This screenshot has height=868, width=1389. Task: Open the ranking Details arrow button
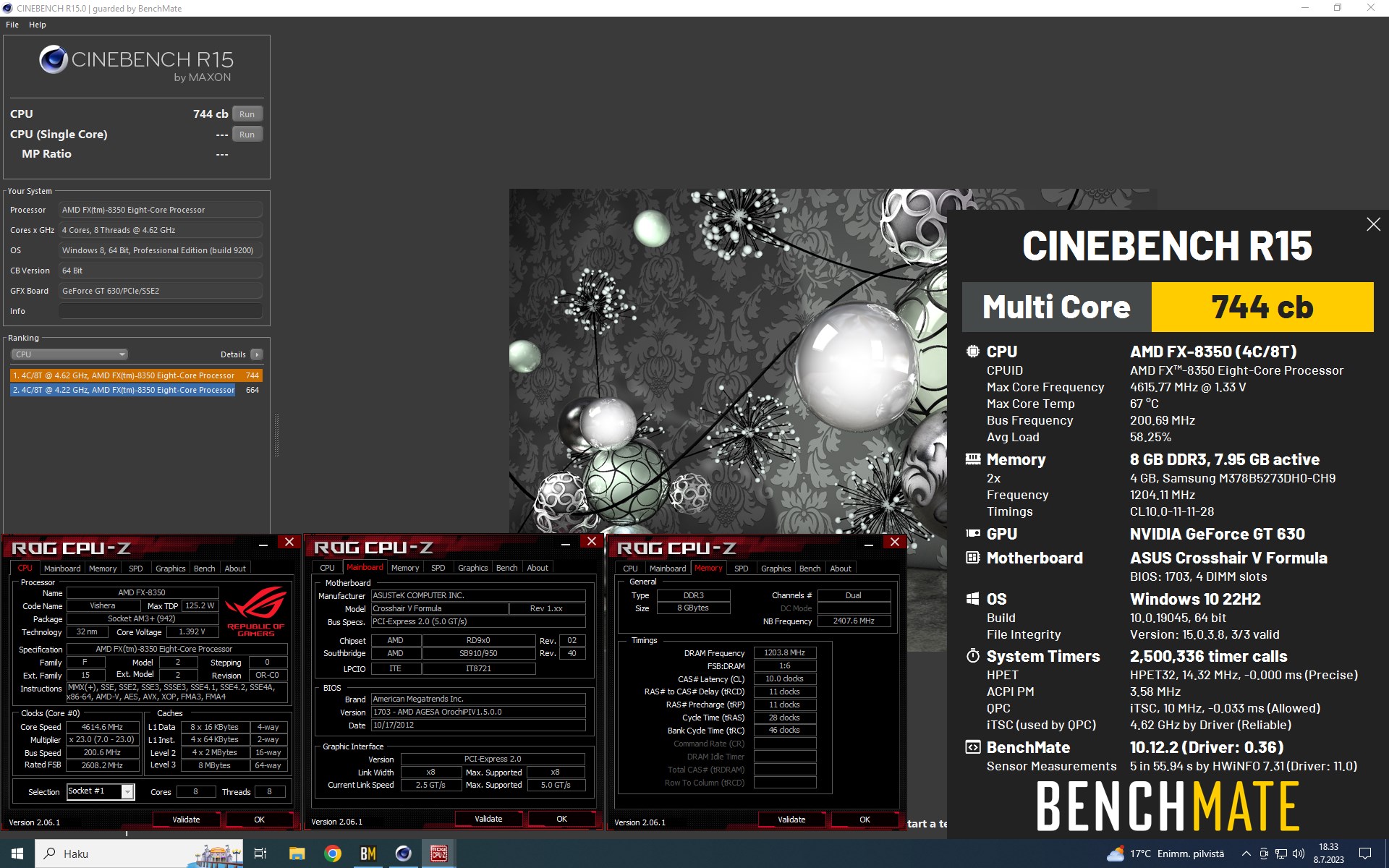[x=257, y=354]
